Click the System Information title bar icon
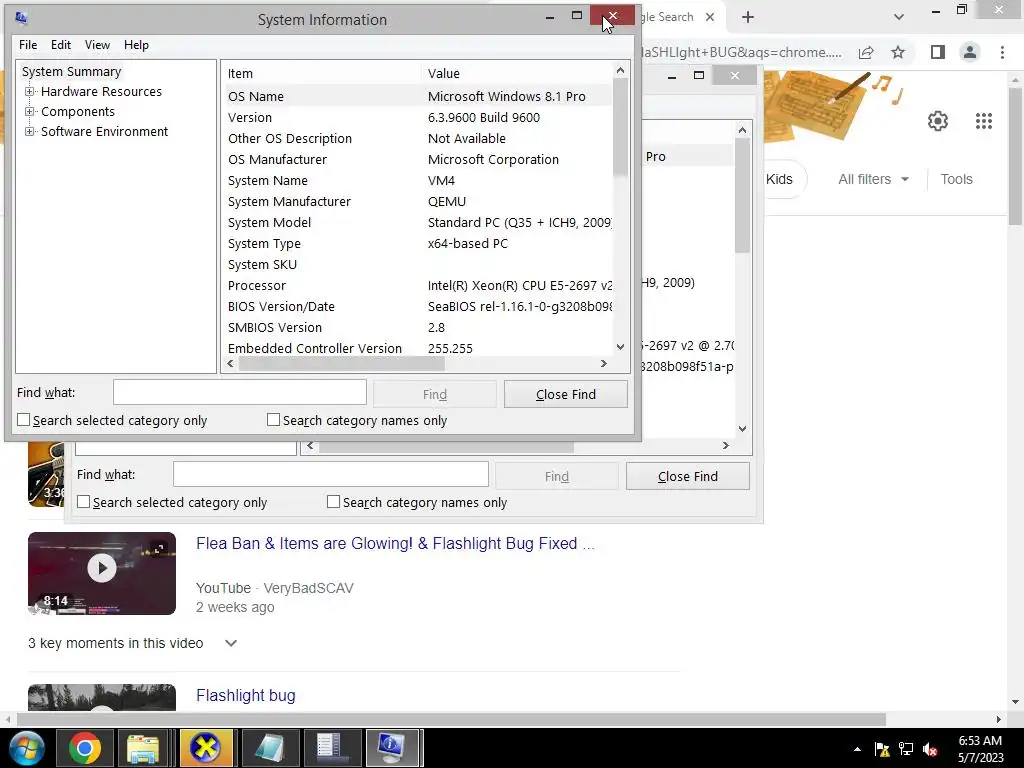 21,18
